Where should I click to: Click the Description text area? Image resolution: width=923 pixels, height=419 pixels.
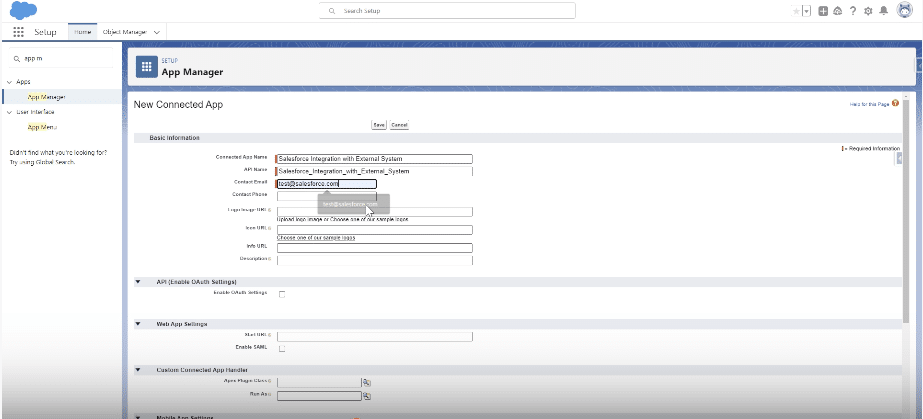pyautogui.click(x=375, y=260)
